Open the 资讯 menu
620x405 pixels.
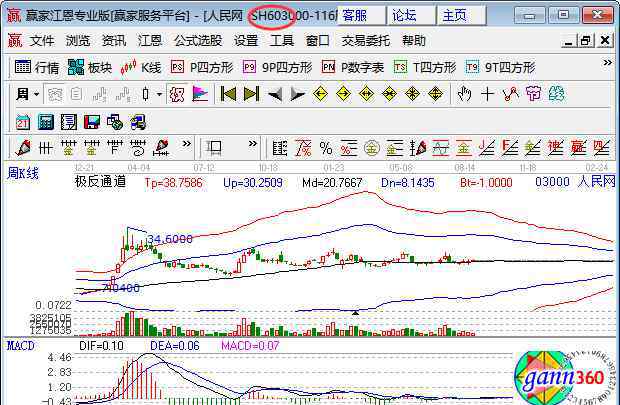tap(114, 40)
